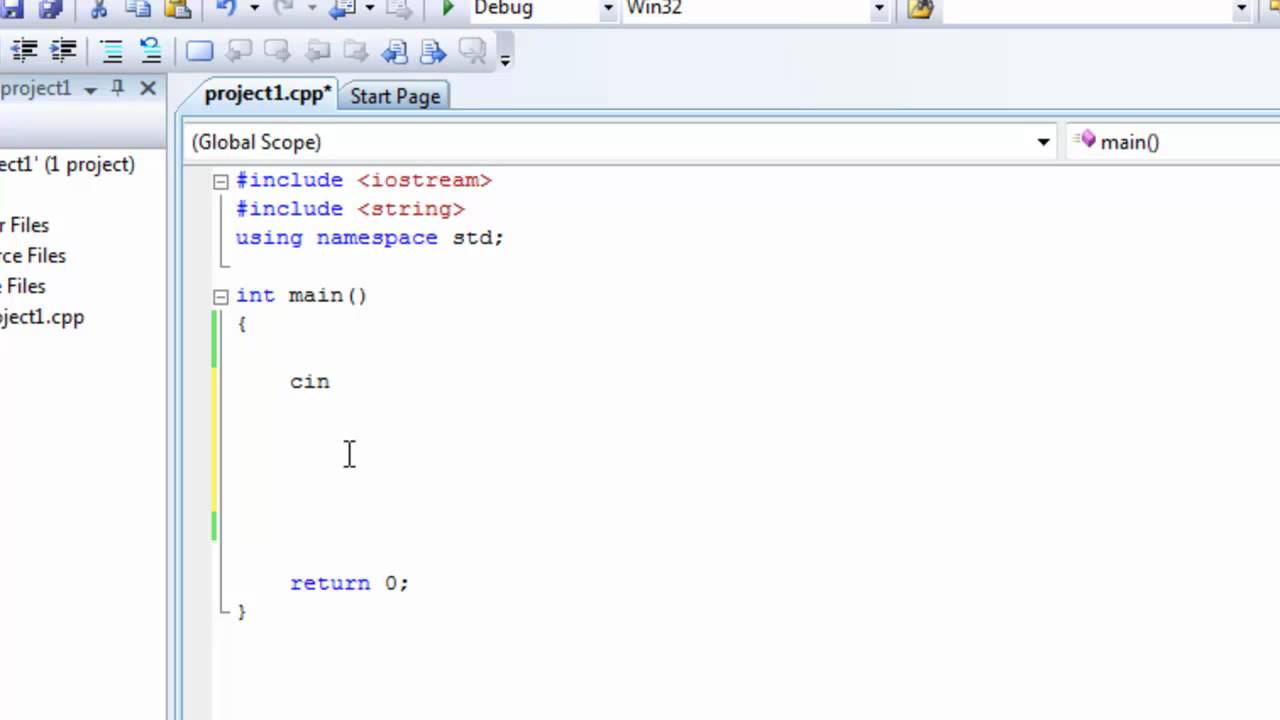Click the Increase Indent icon
Image resolution: width=1280 pixels, height=720 pixels.
tap(63, 51)
